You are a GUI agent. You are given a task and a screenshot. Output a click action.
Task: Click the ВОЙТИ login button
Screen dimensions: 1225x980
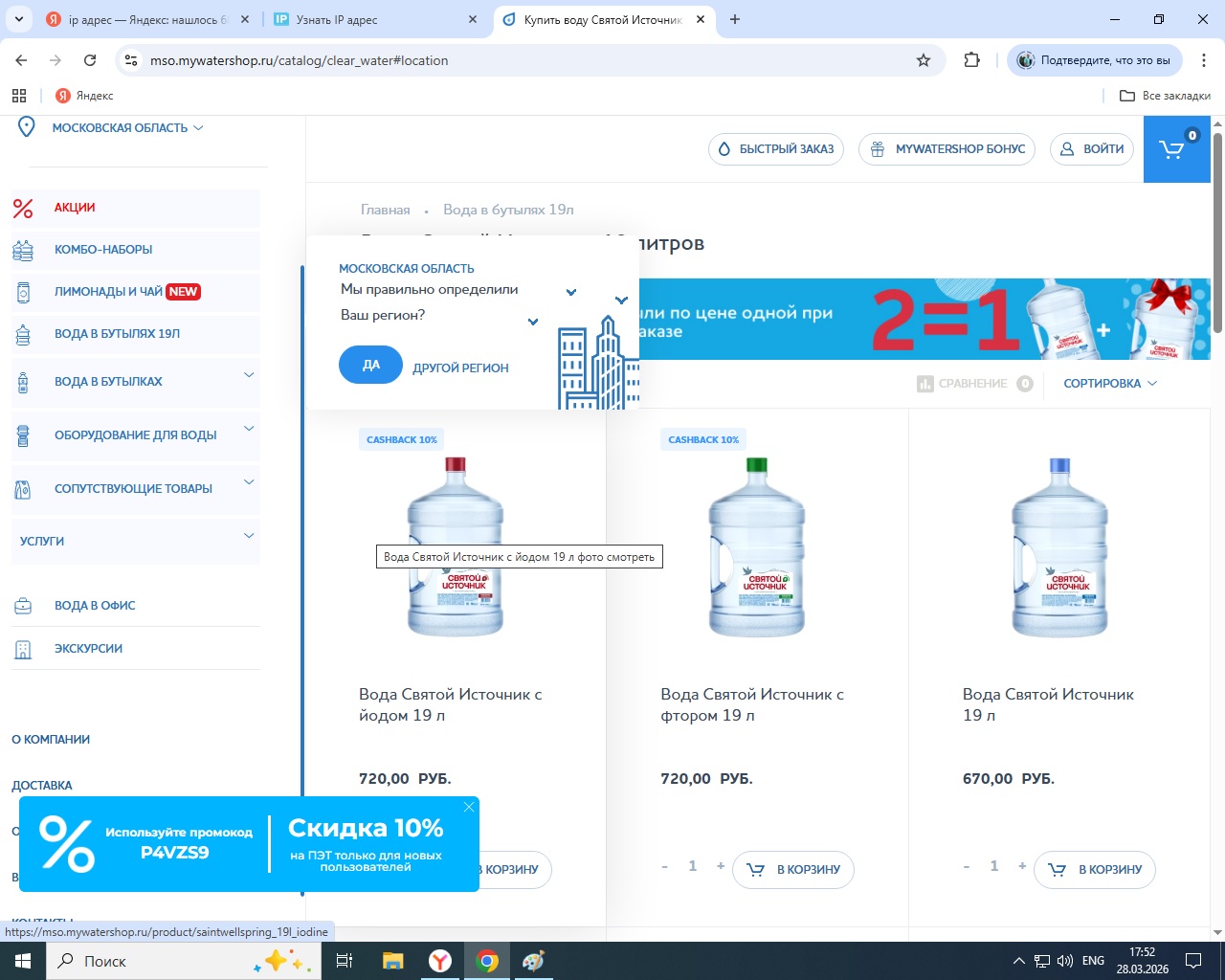click(x=1092, y=149)
